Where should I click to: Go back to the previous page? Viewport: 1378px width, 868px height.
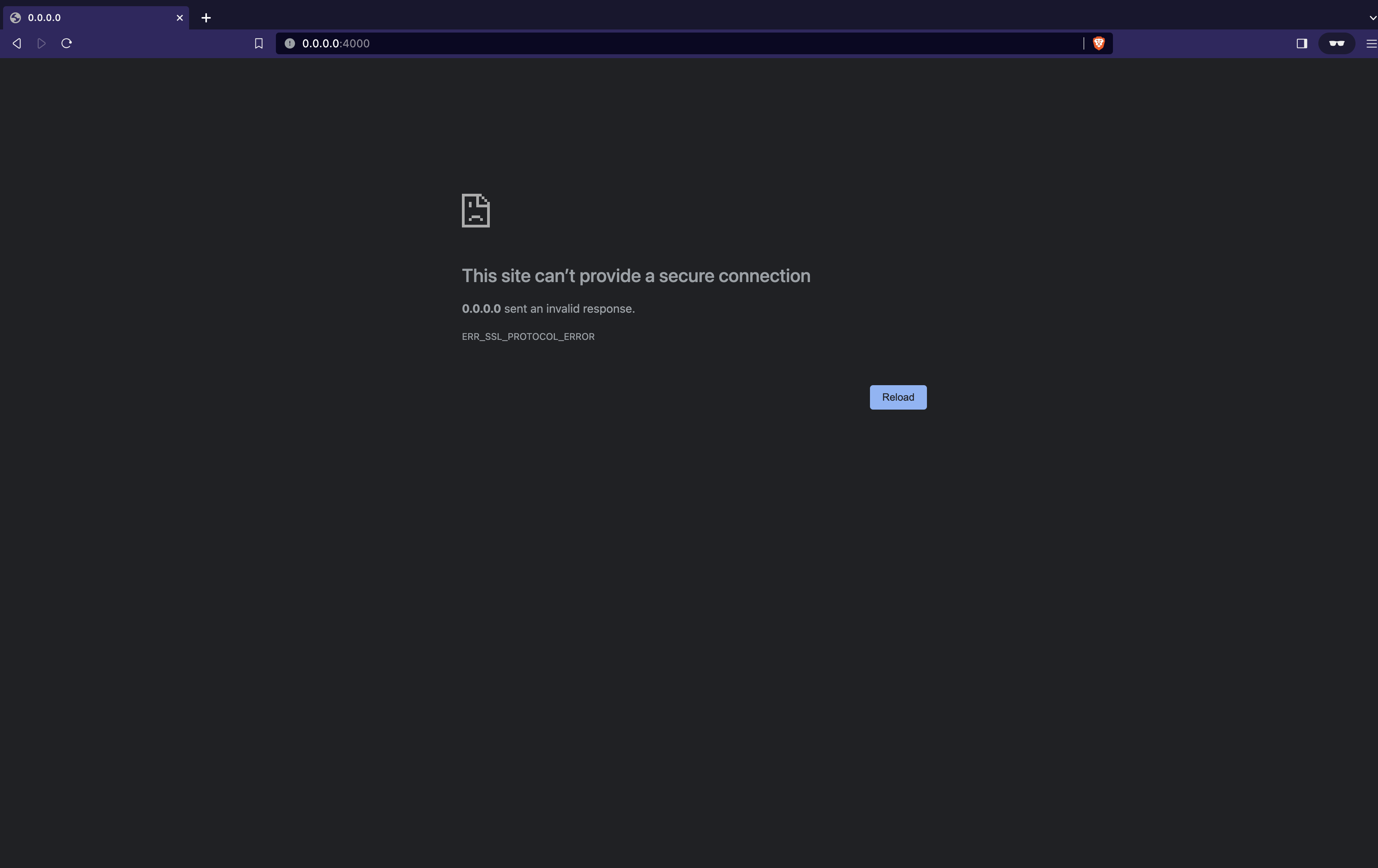[17, 43]
